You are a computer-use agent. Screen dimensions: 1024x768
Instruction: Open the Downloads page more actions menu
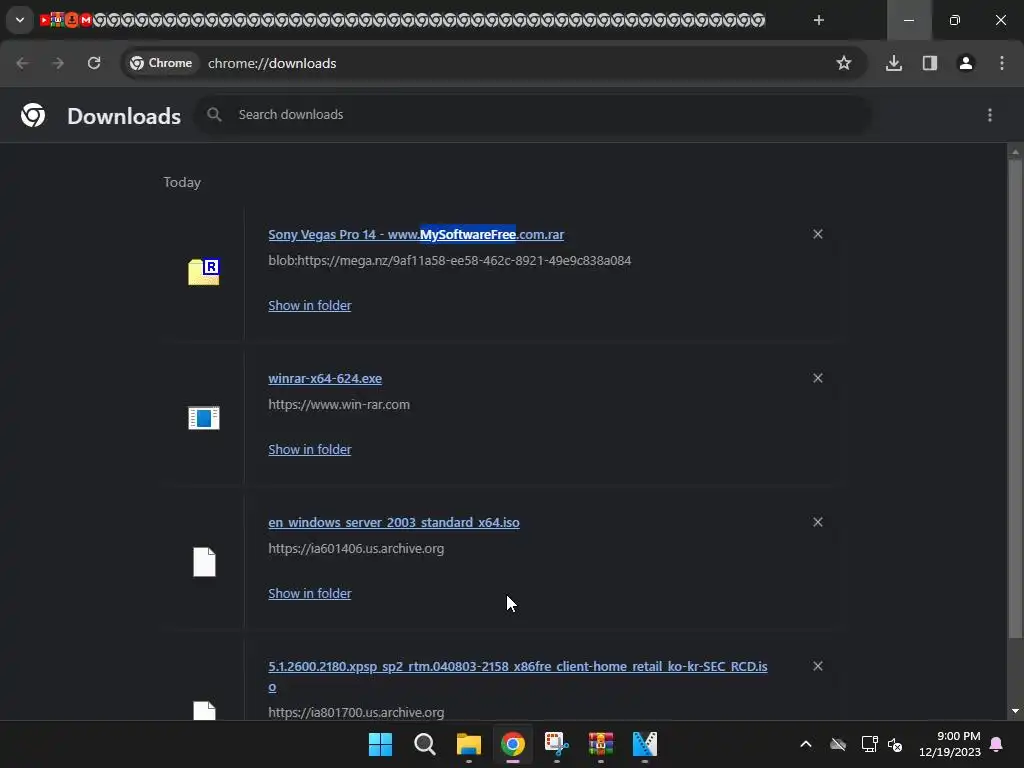click(x=990, y=115)
